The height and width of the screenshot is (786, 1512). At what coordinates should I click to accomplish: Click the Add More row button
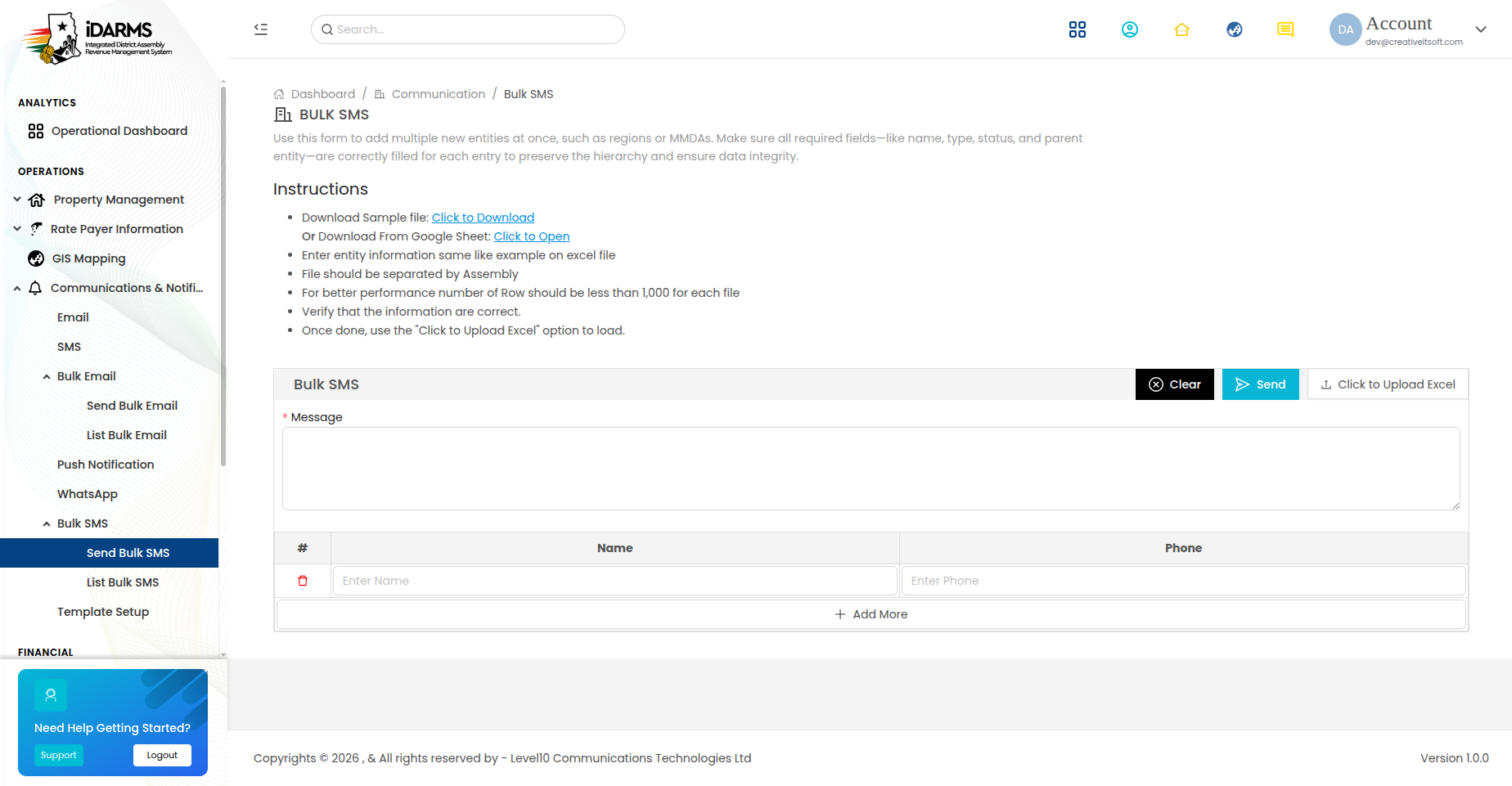tap(871, 614)
